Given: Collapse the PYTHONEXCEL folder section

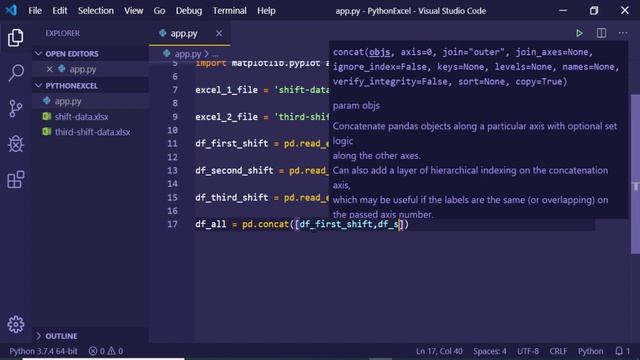Looking at the screenshot, I should (90, 86).
